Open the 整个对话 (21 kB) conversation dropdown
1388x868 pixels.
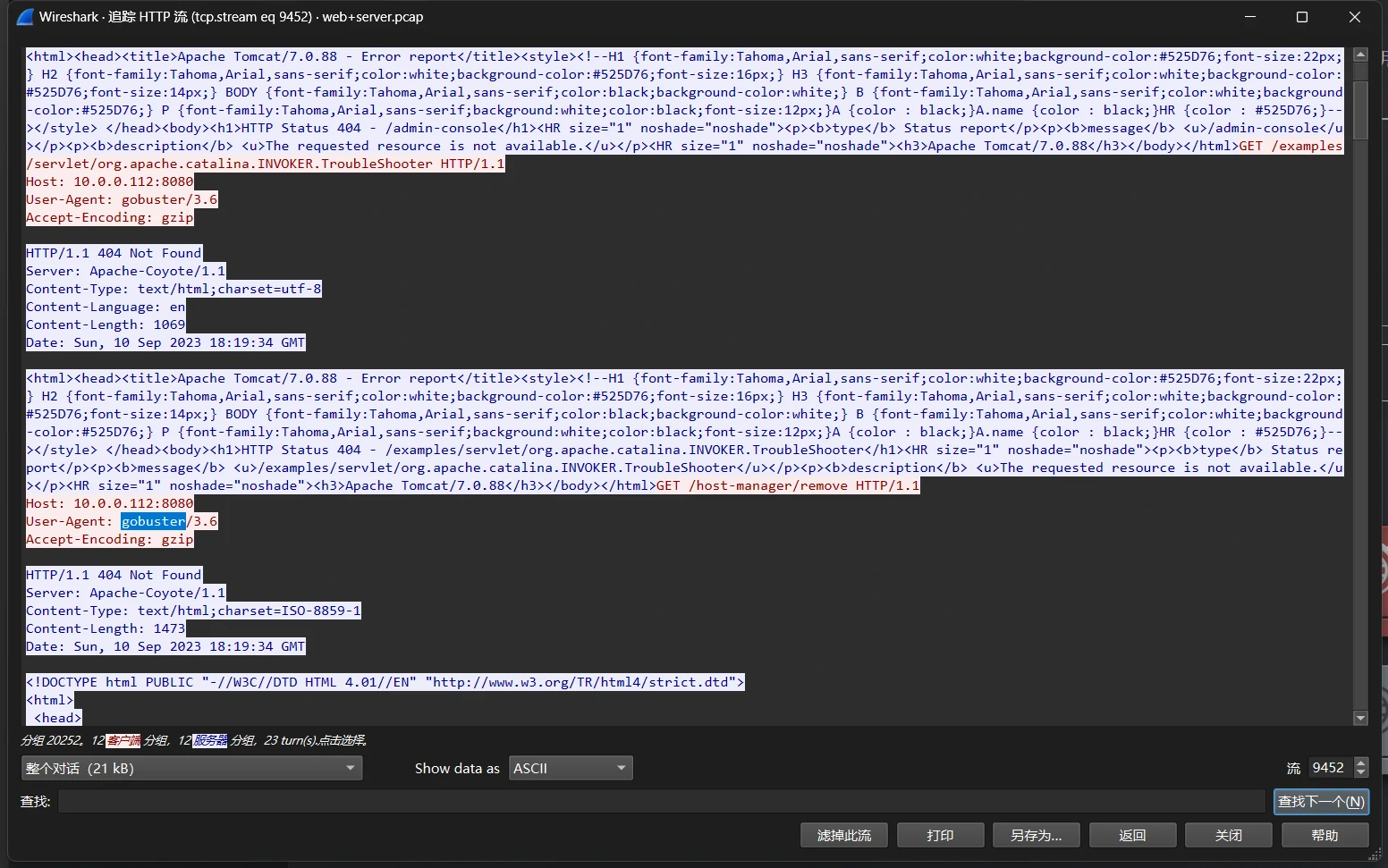[x=191, y=768]
